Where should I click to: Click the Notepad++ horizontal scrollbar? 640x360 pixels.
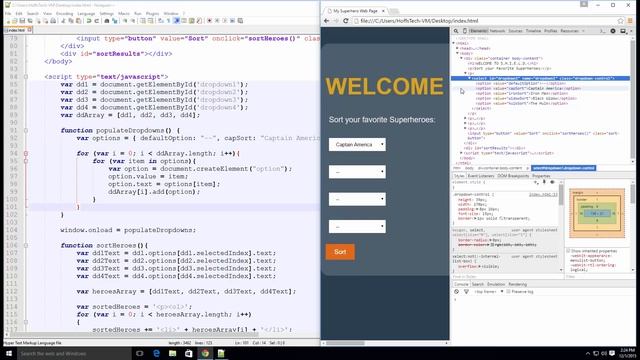coord(135,334)
